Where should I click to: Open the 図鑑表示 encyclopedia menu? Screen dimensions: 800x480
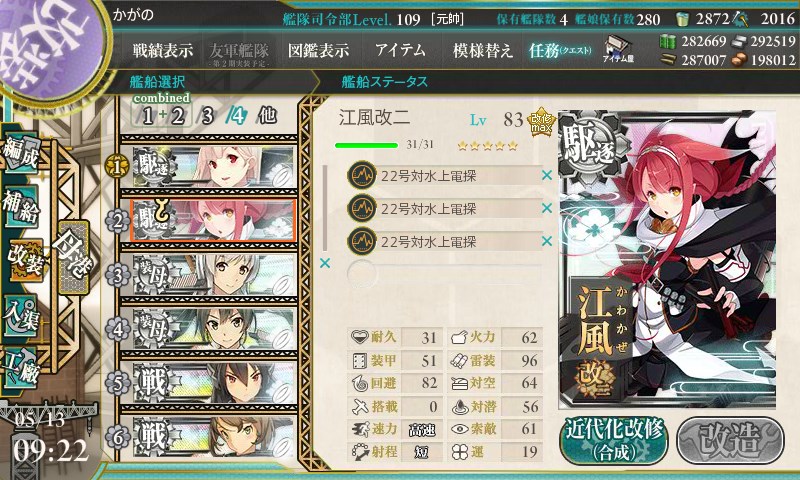[318, 50]
